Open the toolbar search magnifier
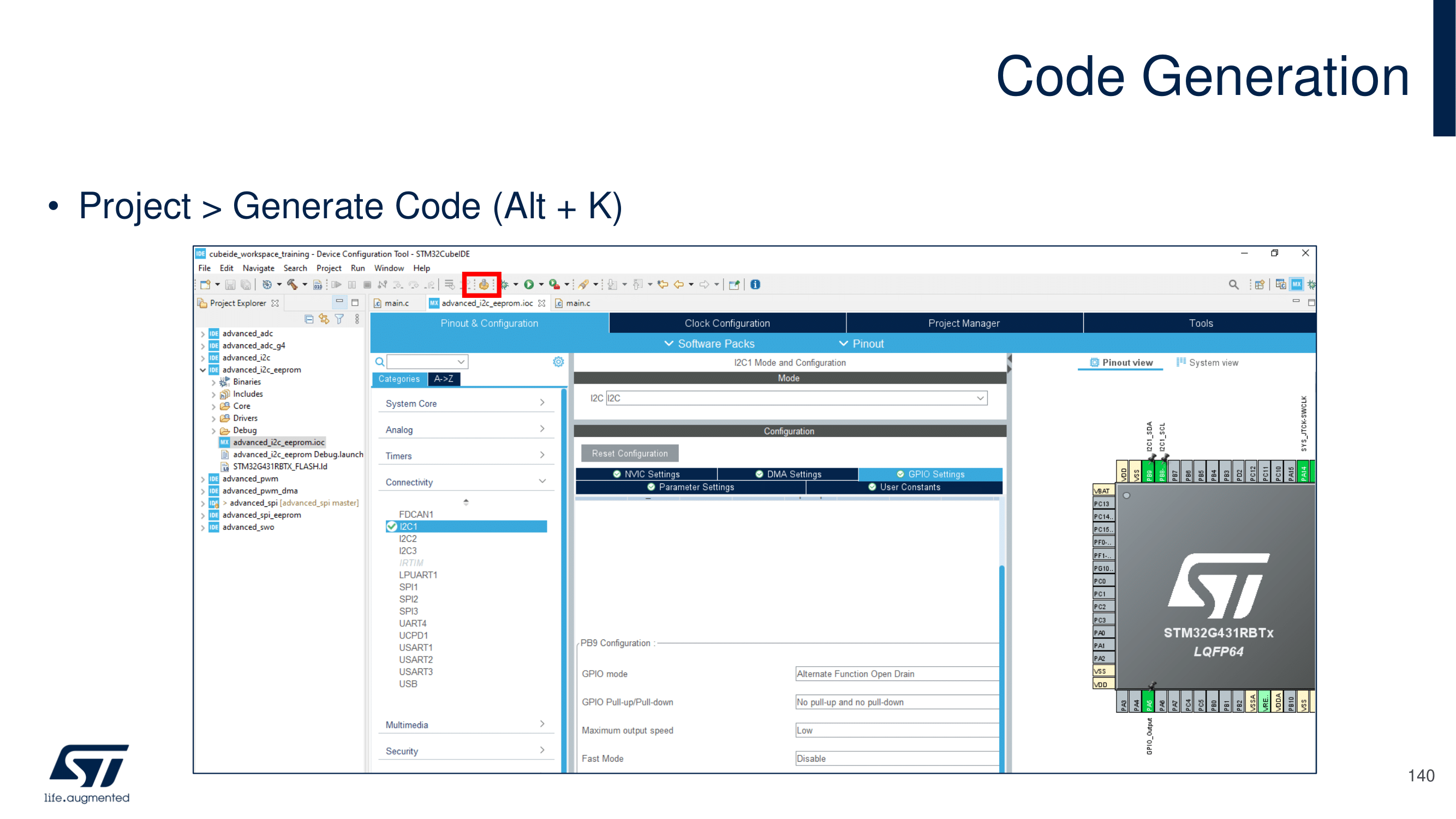Screen dimensions: 1456x819 click(x=1233, y=284)
